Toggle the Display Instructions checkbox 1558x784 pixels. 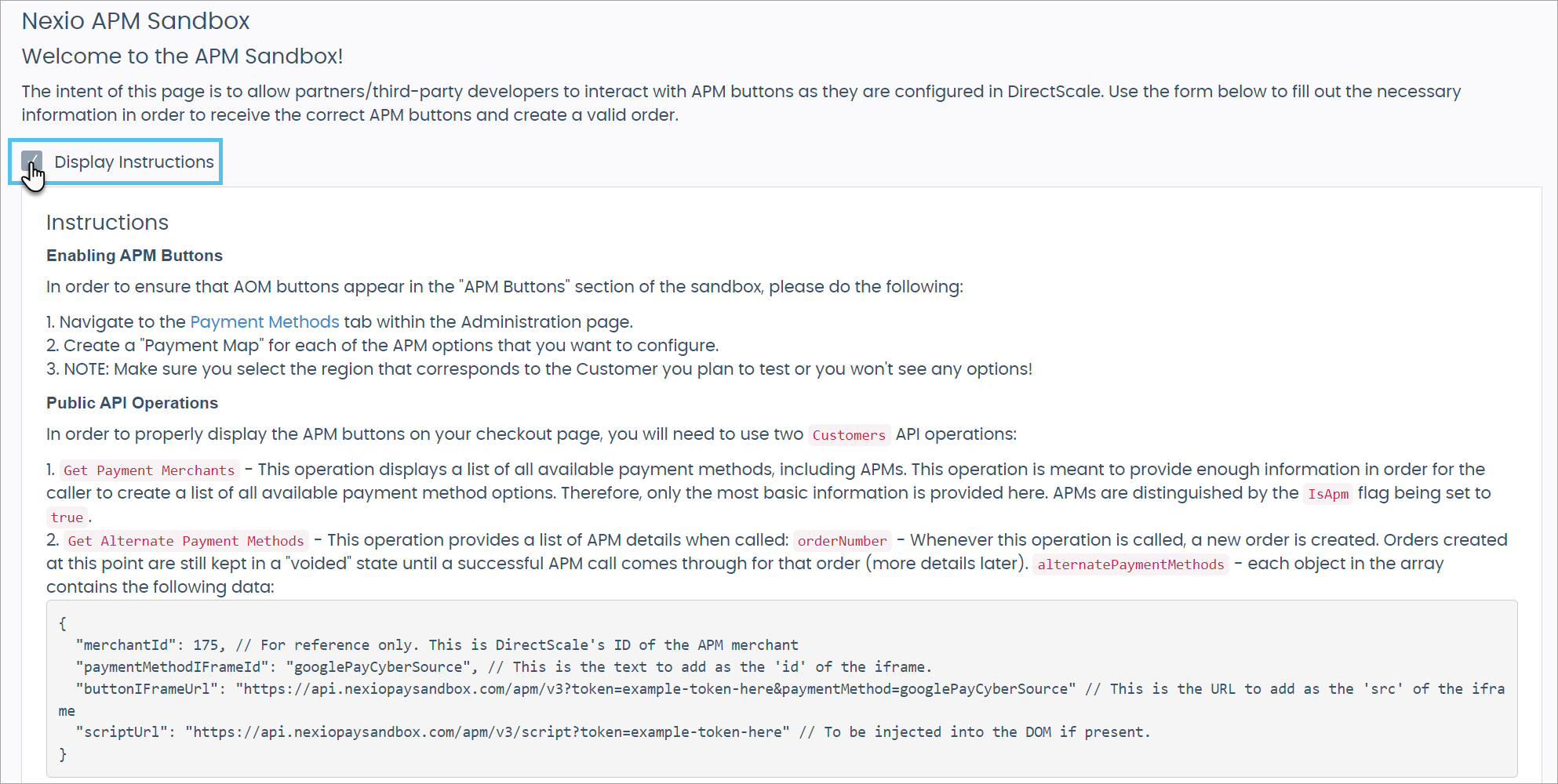pyautogui.click(x=31, y=162)
